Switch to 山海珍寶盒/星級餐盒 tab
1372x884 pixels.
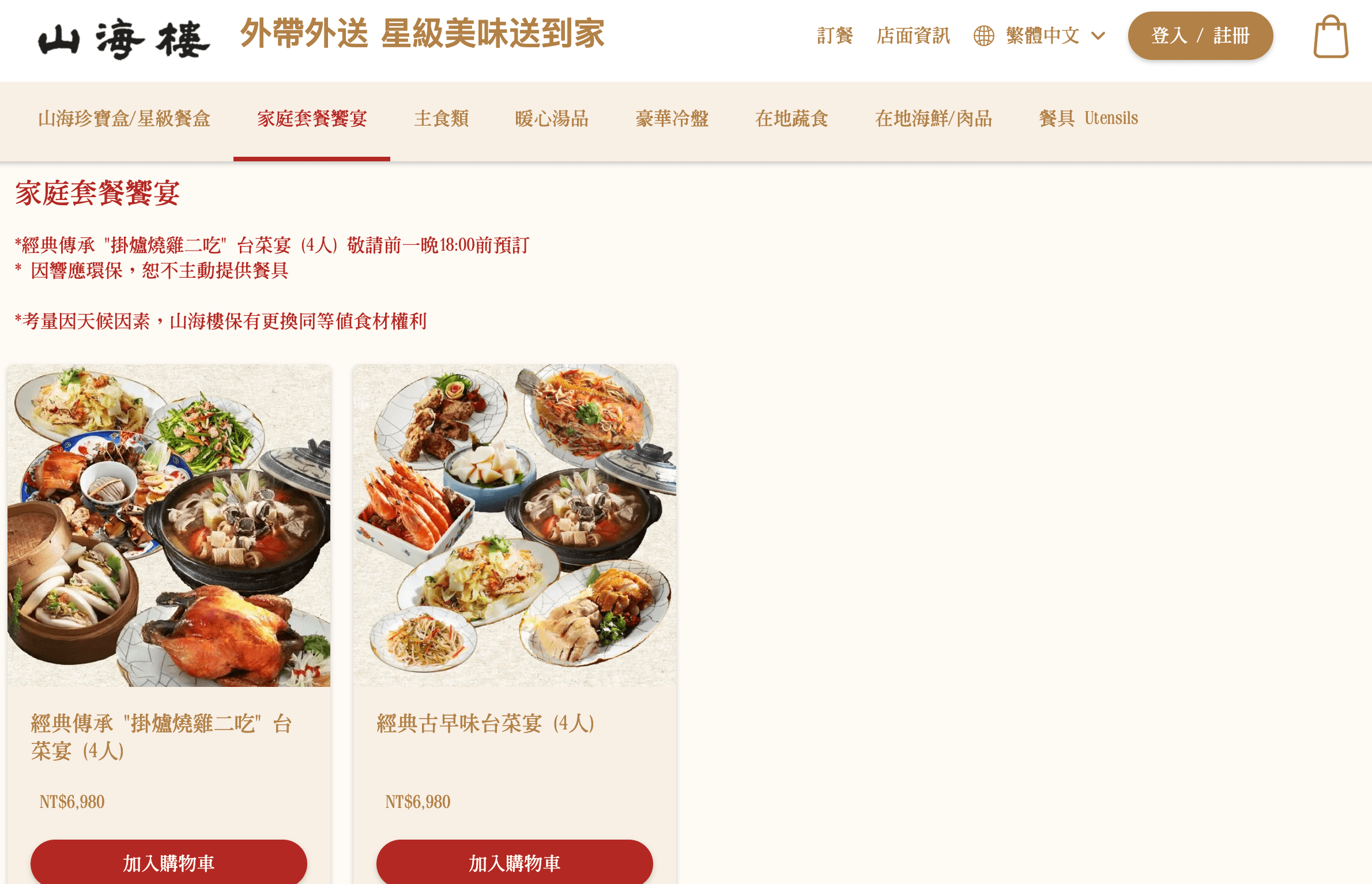click(x=124, y=119)
